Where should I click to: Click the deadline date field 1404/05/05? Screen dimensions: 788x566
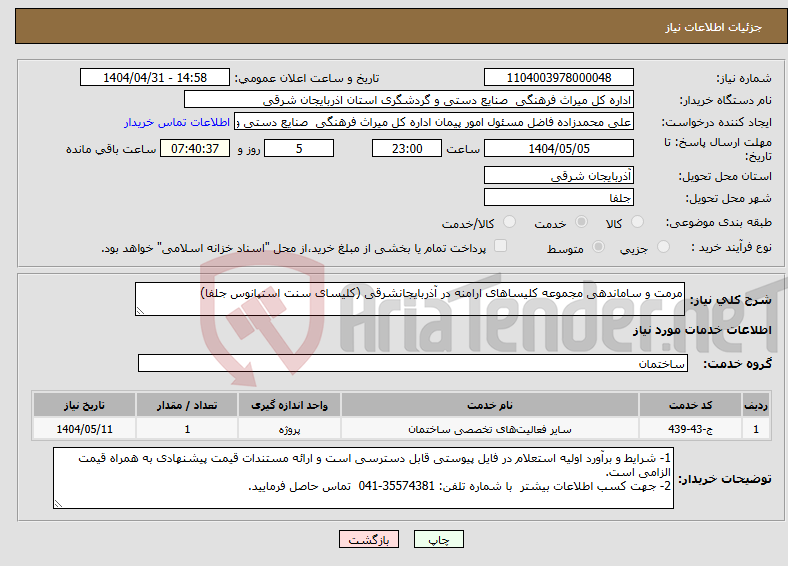coord(558,148)
